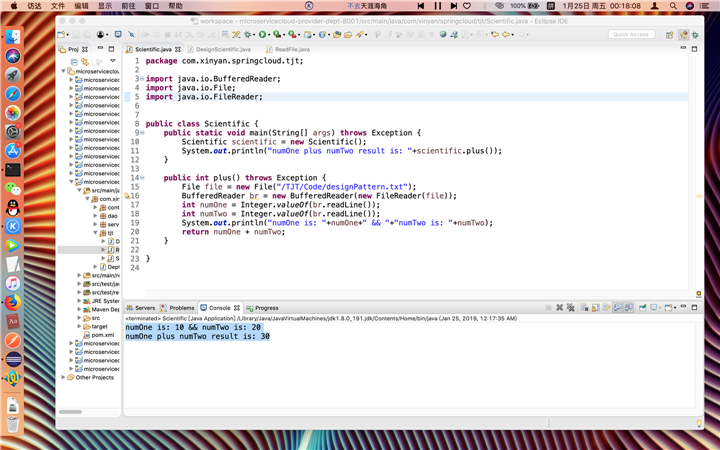This screenshot has height=450, width=720.
Task: Open Finder from the Dock
Action: 13,37
